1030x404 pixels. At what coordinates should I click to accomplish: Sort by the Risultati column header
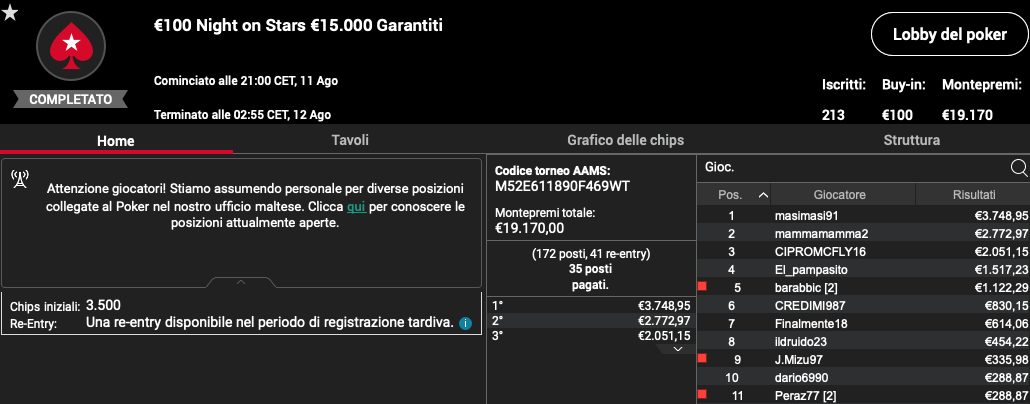click(973, 195)
